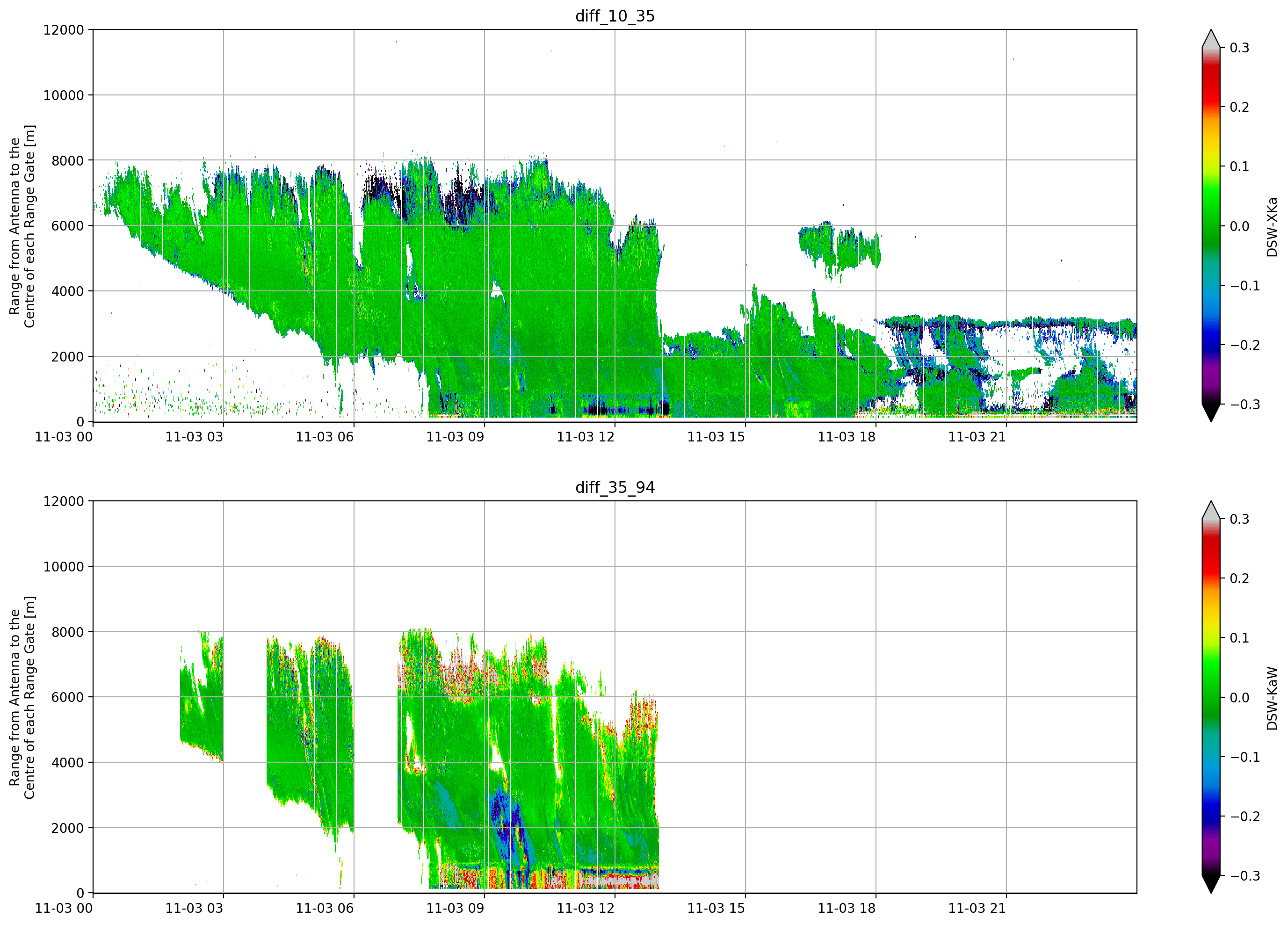
Task: Click "11-03 09" tick label under diff_10_35 plot
Action: click(455, 437)
